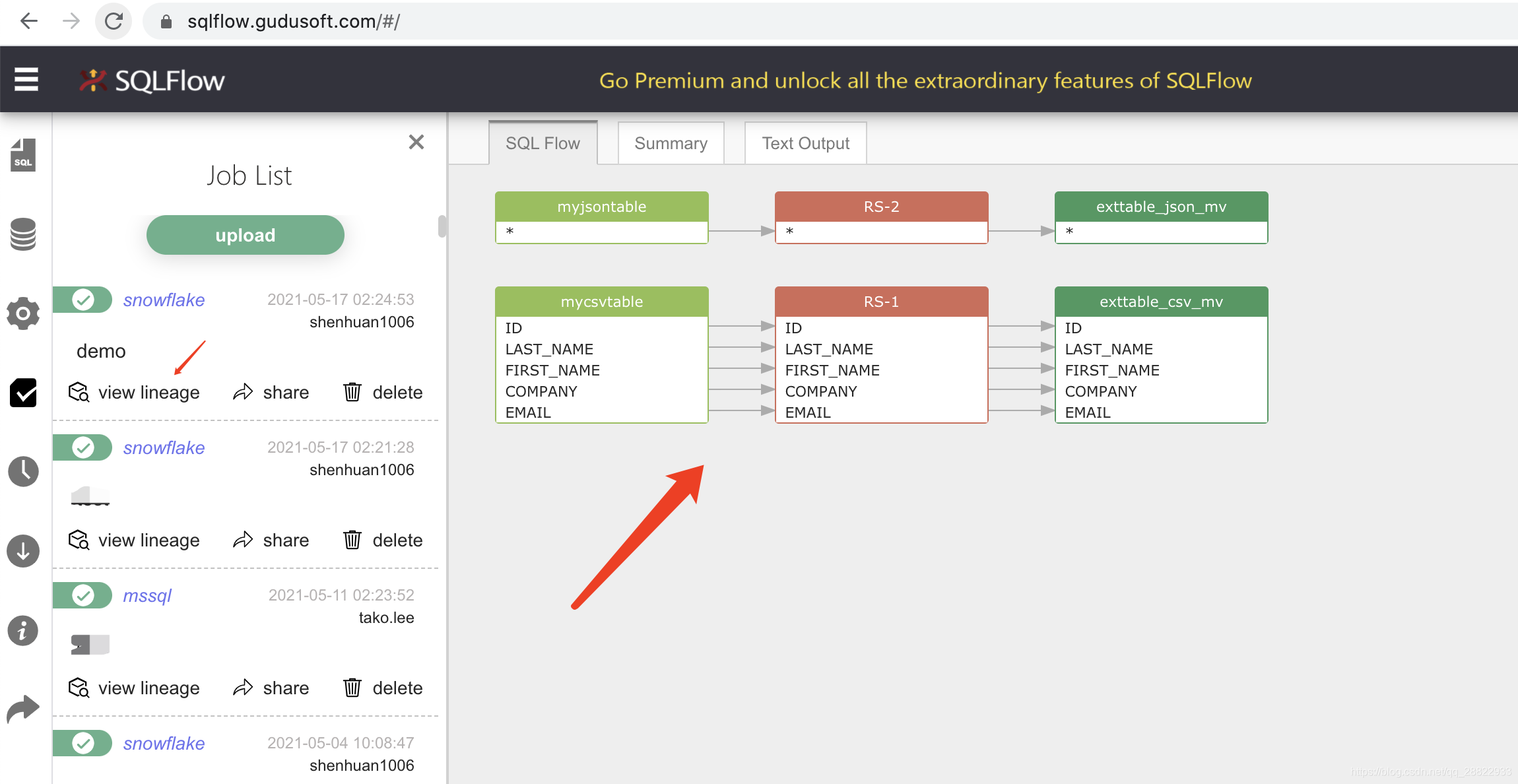Switch to the Summary tab

(x=670, y=143)
